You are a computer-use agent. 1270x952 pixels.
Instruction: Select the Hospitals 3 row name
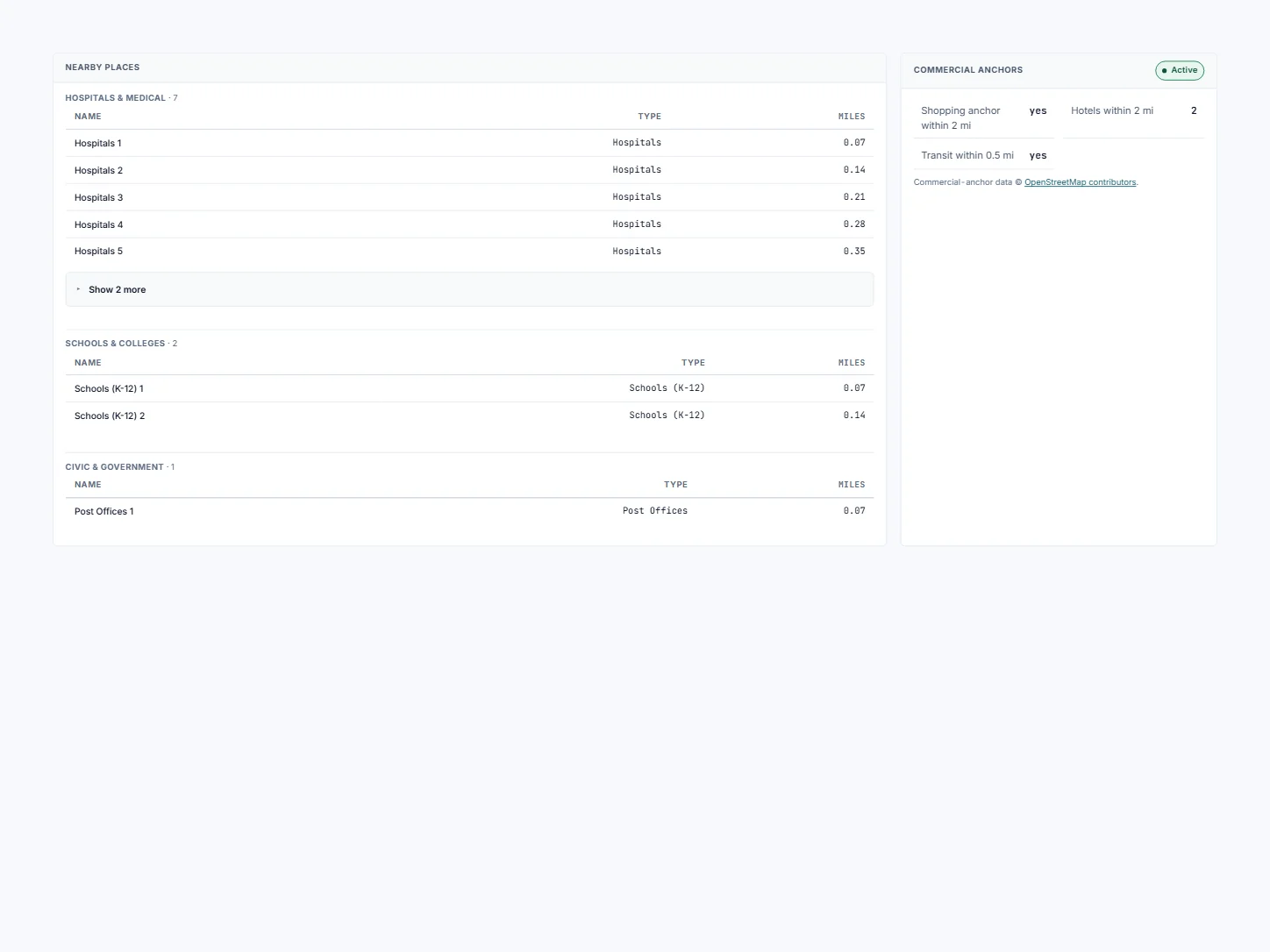point(98,197)
